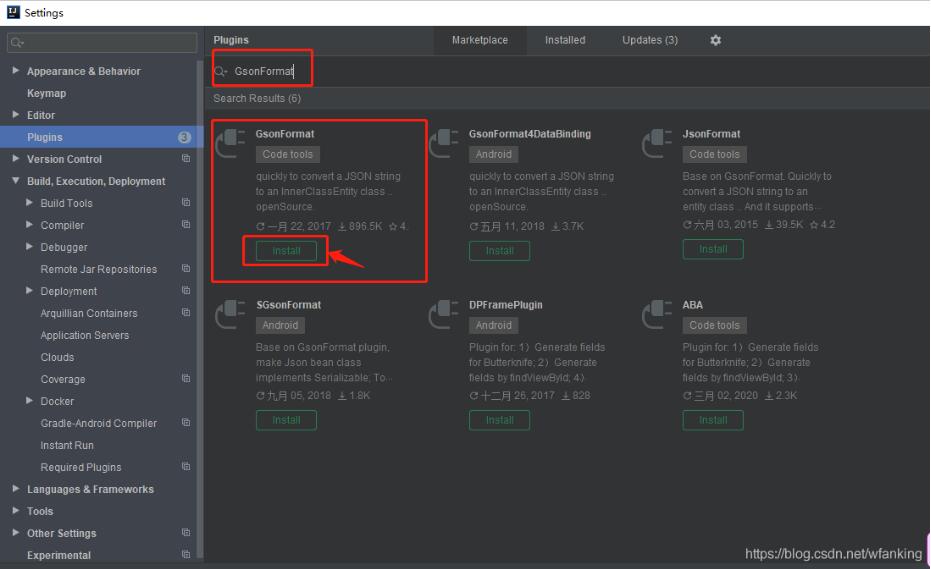Expand the Languages & Frameworks section
This screenshot has width=931, height=569.
[x=15, y=488]
